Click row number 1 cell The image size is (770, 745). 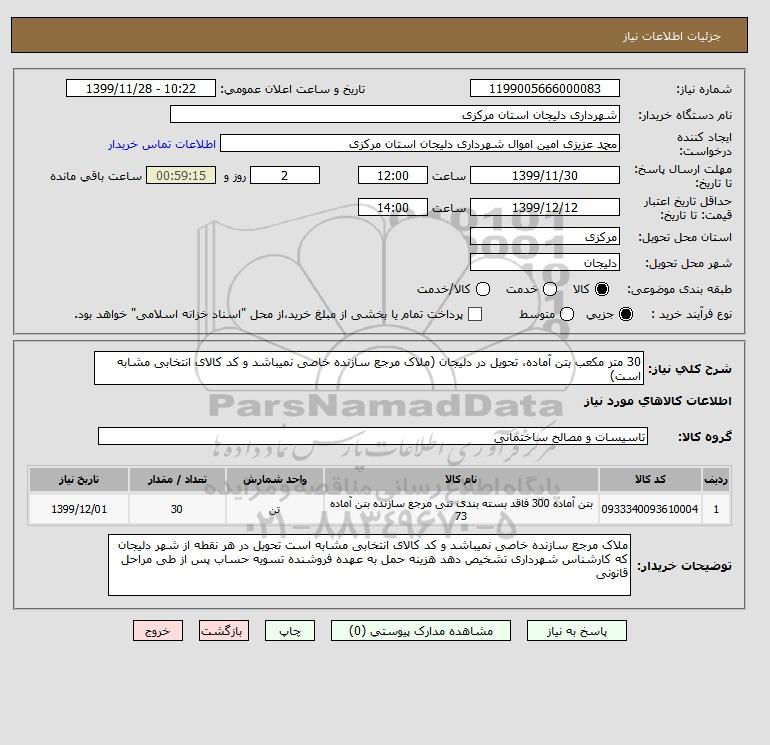716,509
